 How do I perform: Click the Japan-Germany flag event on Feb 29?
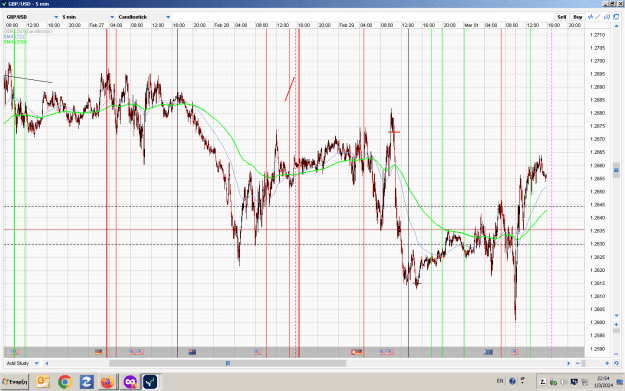tap(356, 352)
